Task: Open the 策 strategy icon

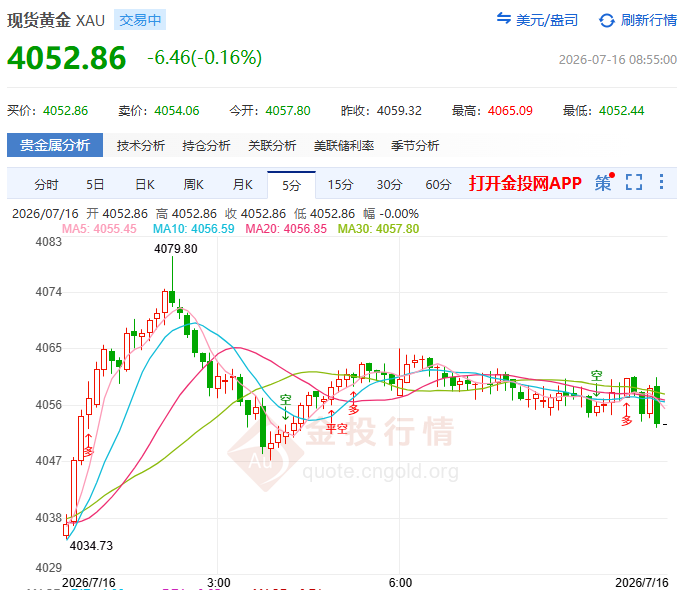Action: tap(604, 183)
